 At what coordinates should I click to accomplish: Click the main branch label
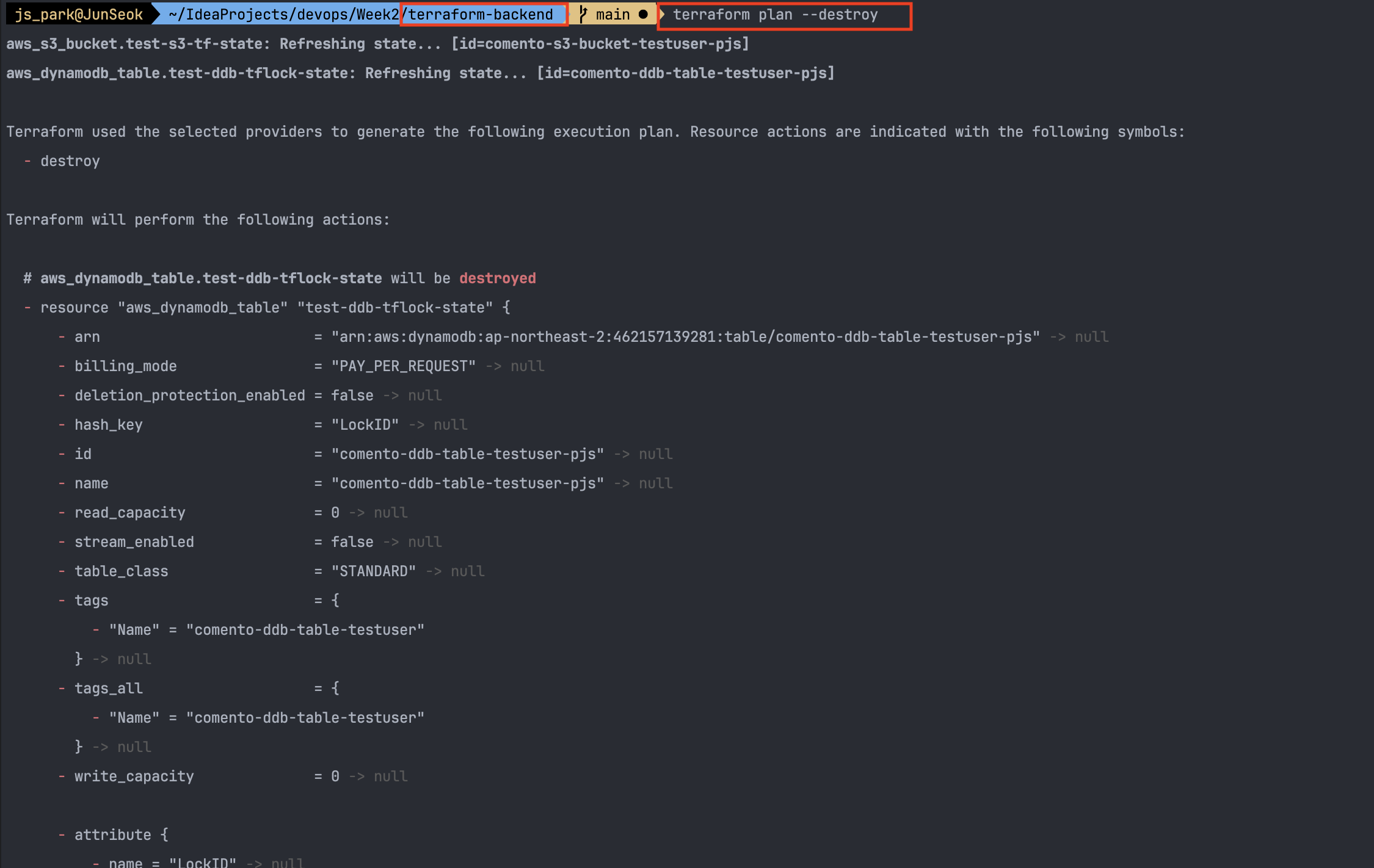(x=612, y=14)
